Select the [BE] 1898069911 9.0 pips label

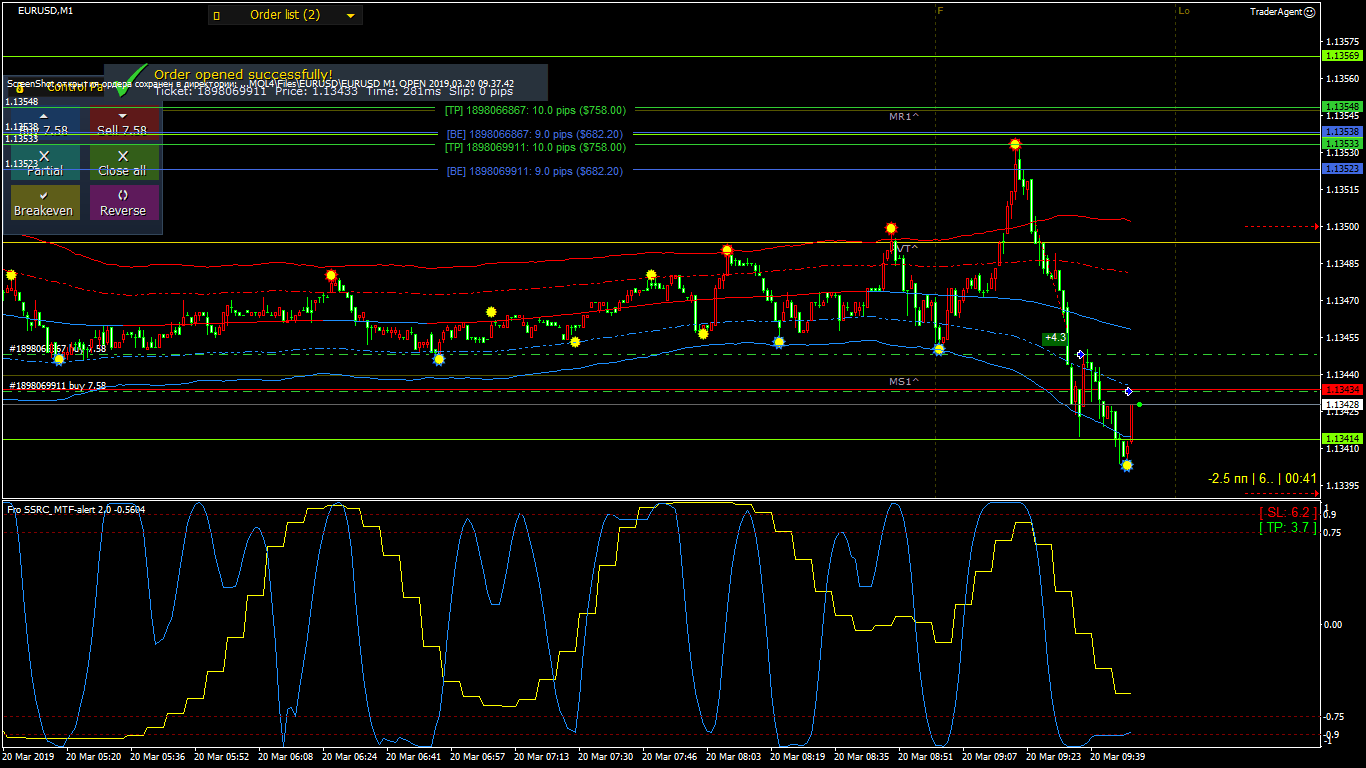pyautogui.click(x=535, y=171)
